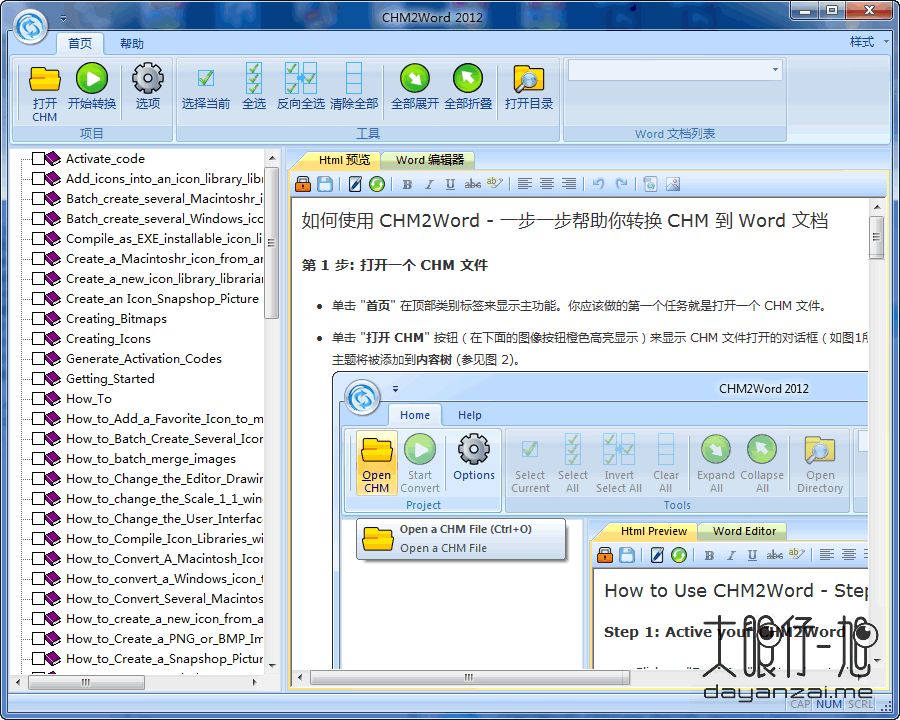Screen dimensions: 900x720
Task: Click the topic tree's scroll-right arrow
Action: tap(255, 682)
